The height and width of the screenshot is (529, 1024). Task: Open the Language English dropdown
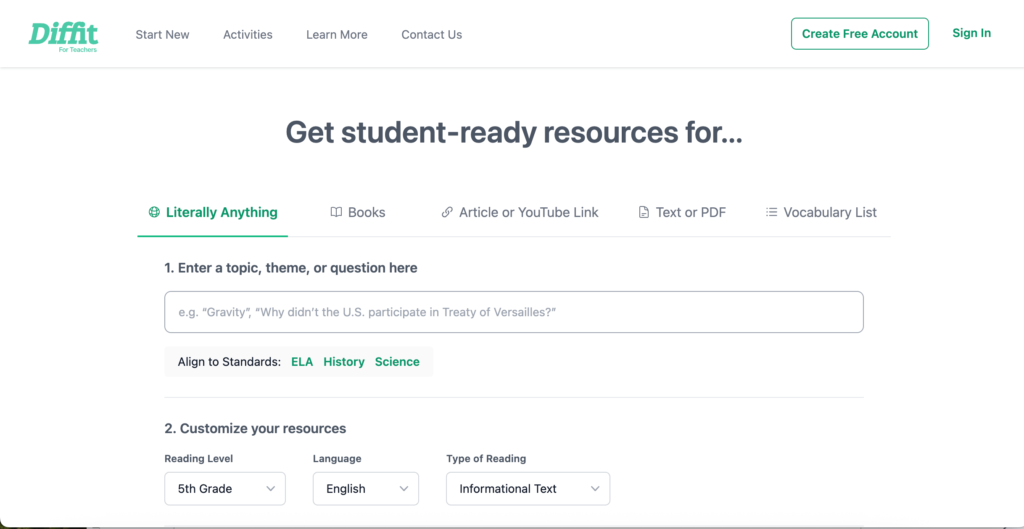click(x=366, y=489)
